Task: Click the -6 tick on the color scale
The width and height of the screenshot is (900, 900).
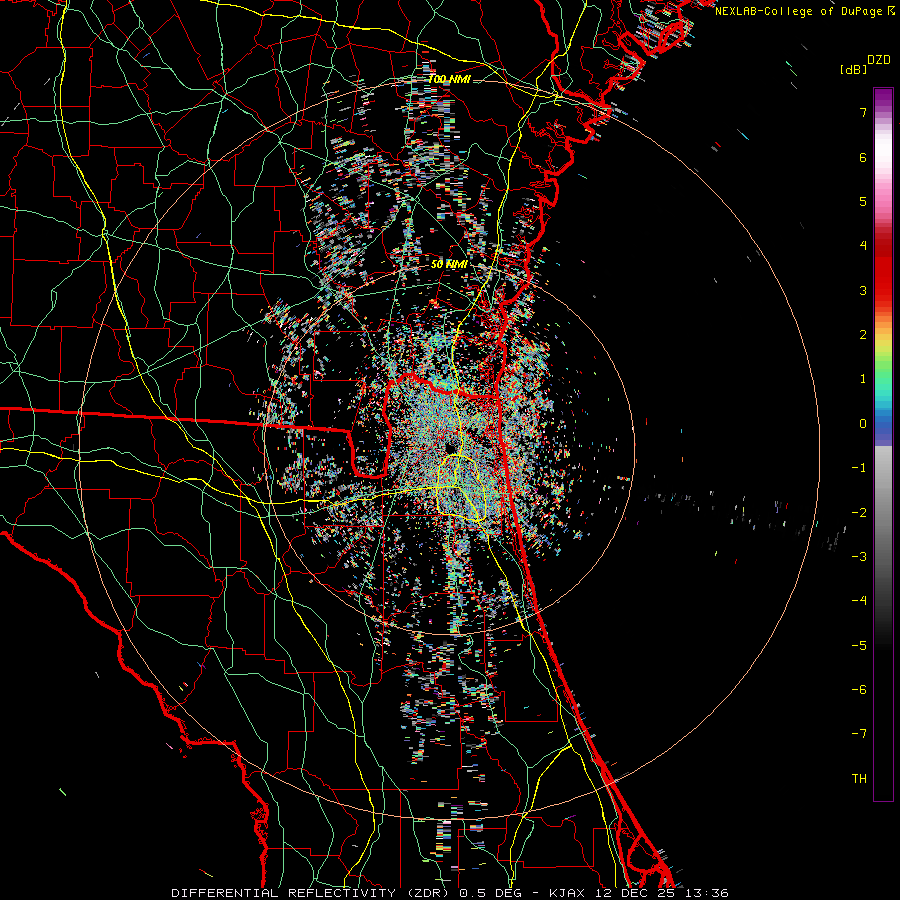Action: (x=859, y=689)
